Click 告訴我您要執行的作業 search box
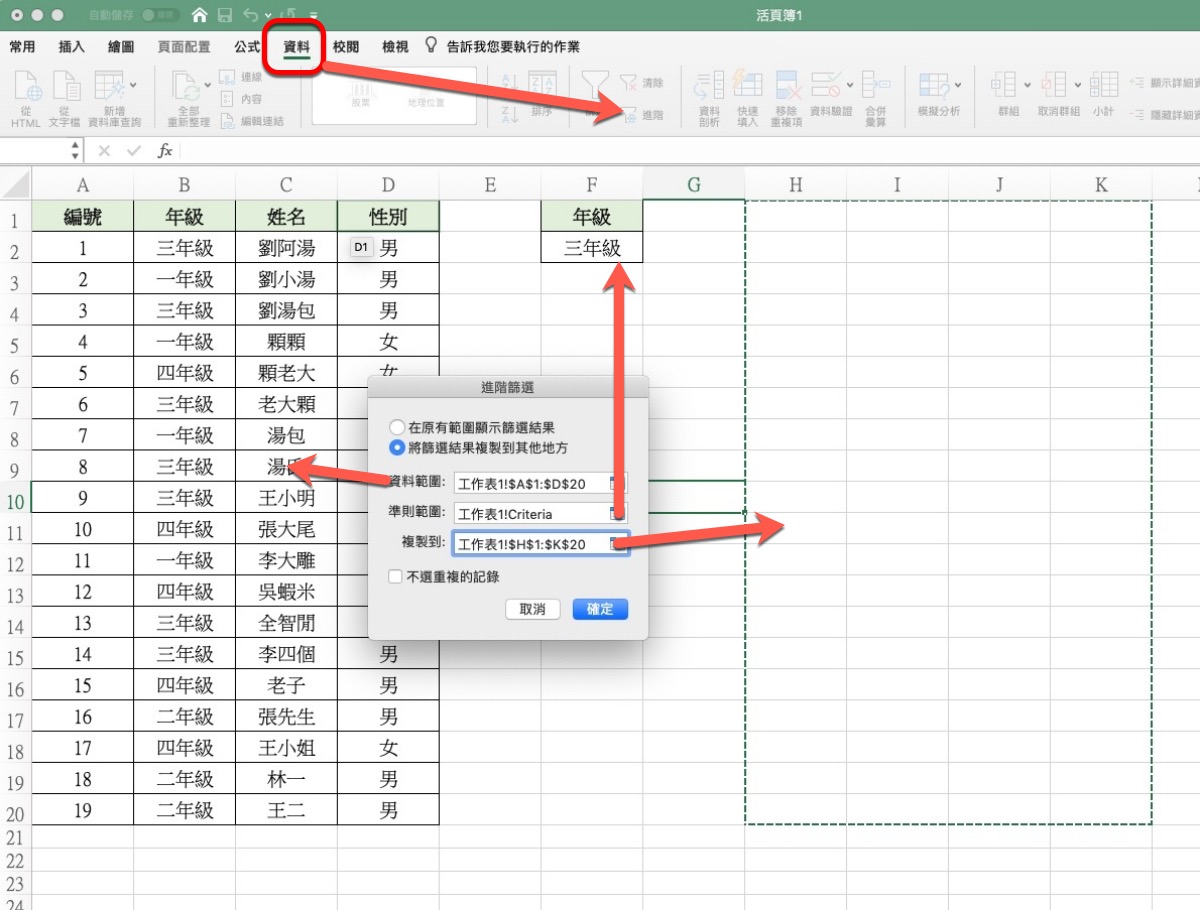 tap(513, 47)
